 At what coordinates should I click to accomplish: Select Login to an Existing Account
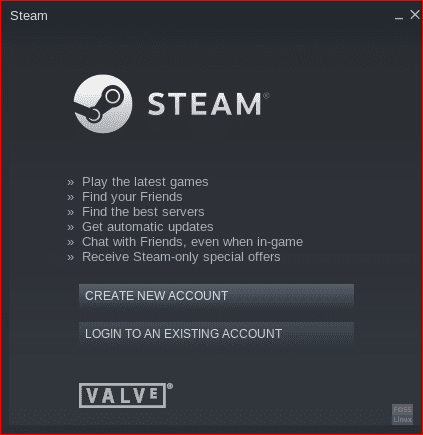point(216,333)
